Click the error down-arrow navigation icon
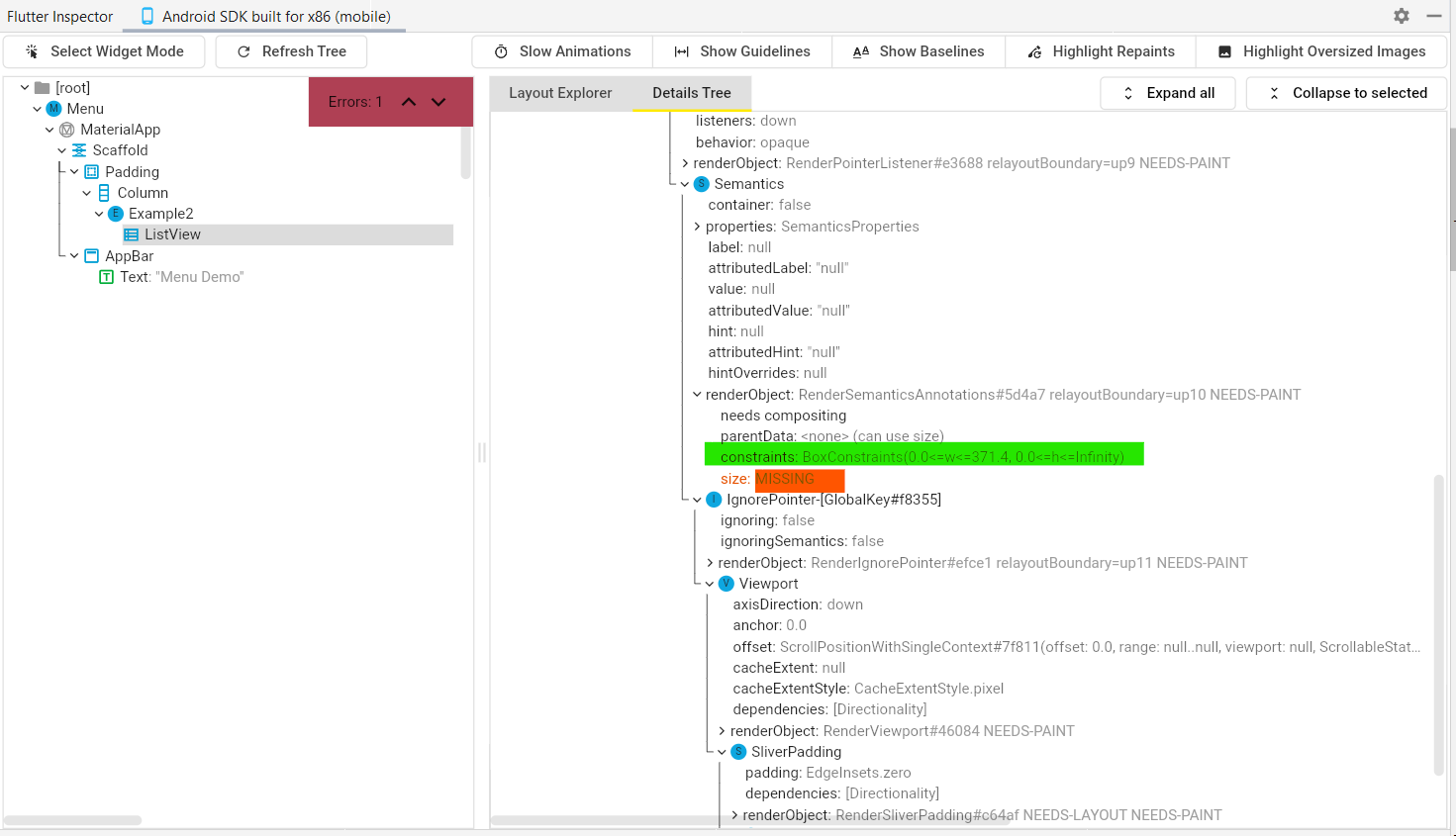The width and height of the screenshot is (1456, 836). click(x=438, y=101)
